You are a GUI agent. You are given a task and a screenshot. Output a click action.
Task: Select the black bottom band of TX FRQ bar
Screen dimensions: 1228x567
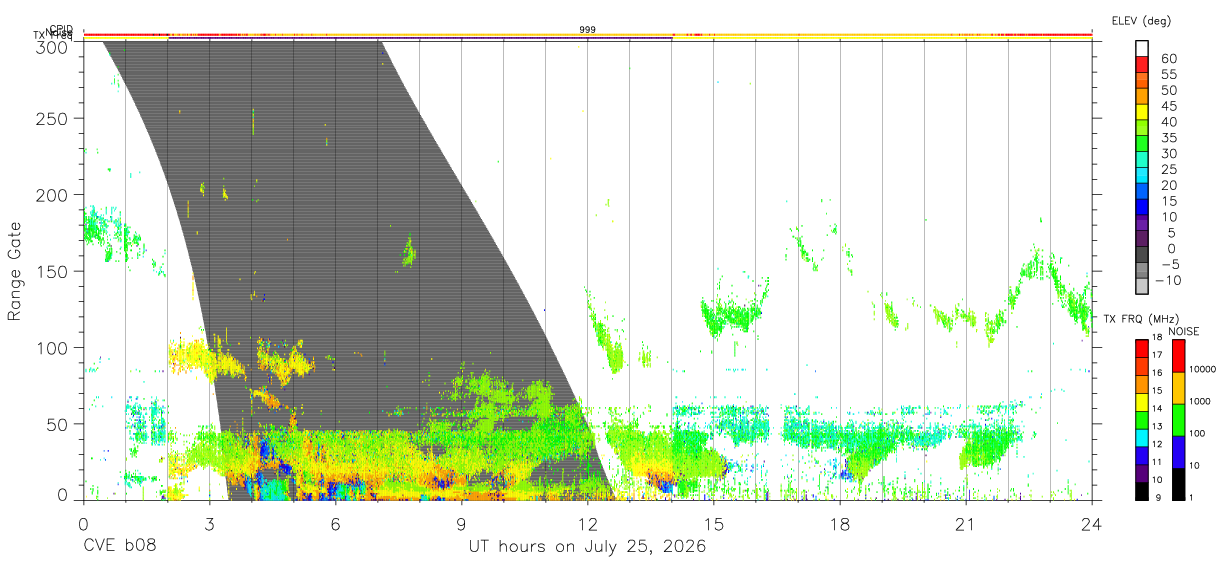(x=1142, y=490)
